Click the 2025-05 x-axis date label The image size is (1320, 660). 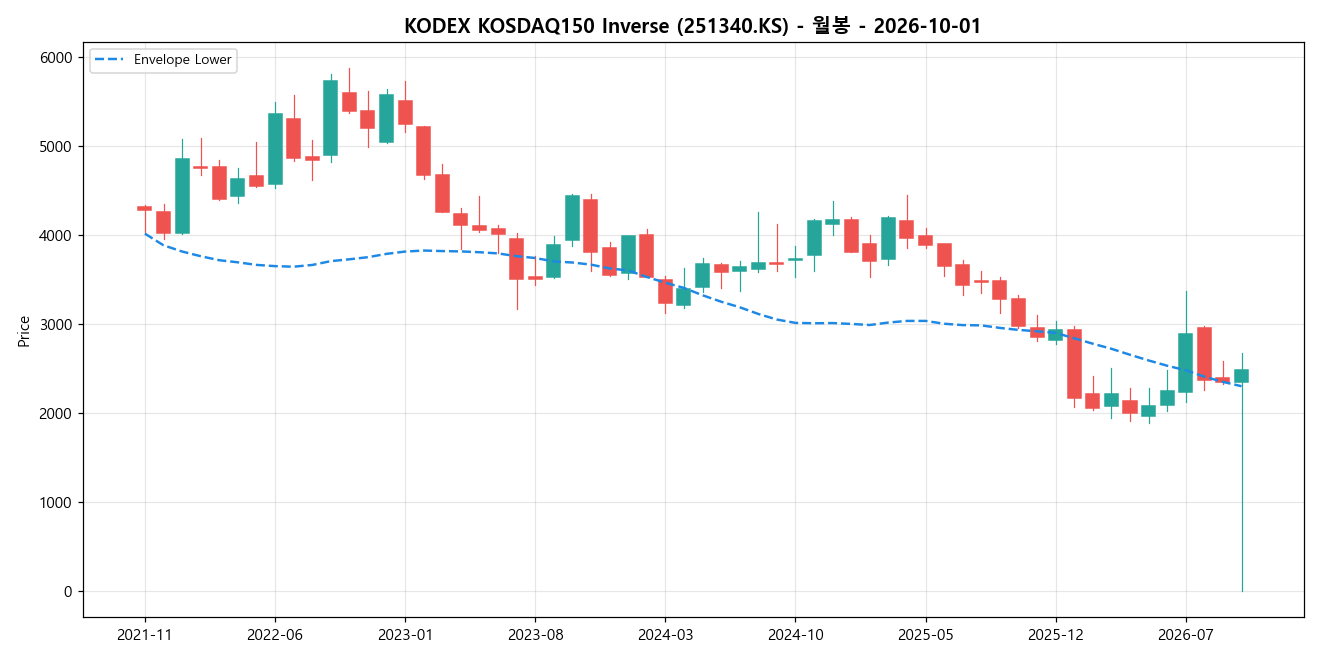(925, 634)
